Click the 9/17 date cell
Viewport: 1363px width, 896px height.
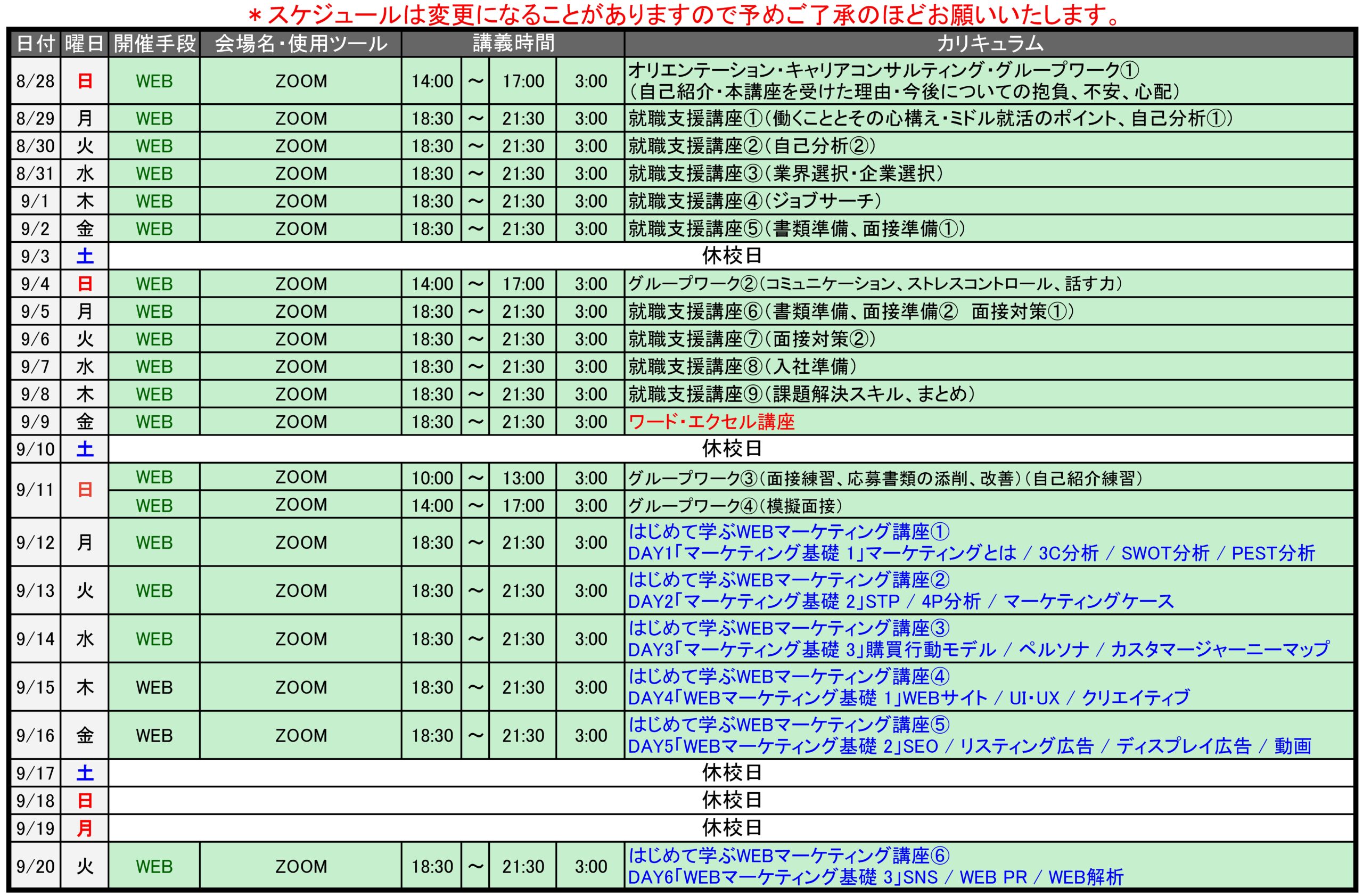(36, 773)
